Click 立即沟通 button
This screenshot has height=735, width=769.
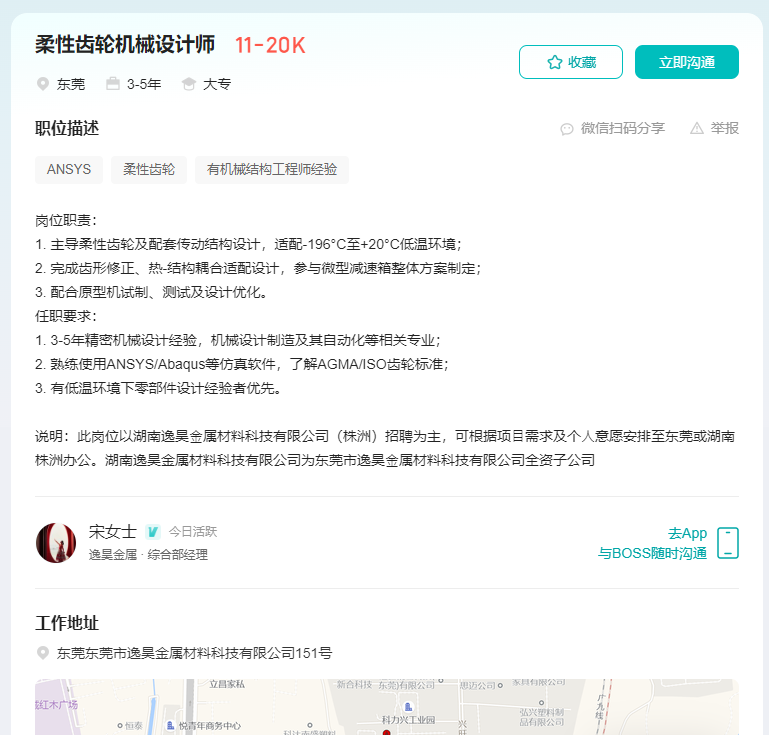[687, 62]
